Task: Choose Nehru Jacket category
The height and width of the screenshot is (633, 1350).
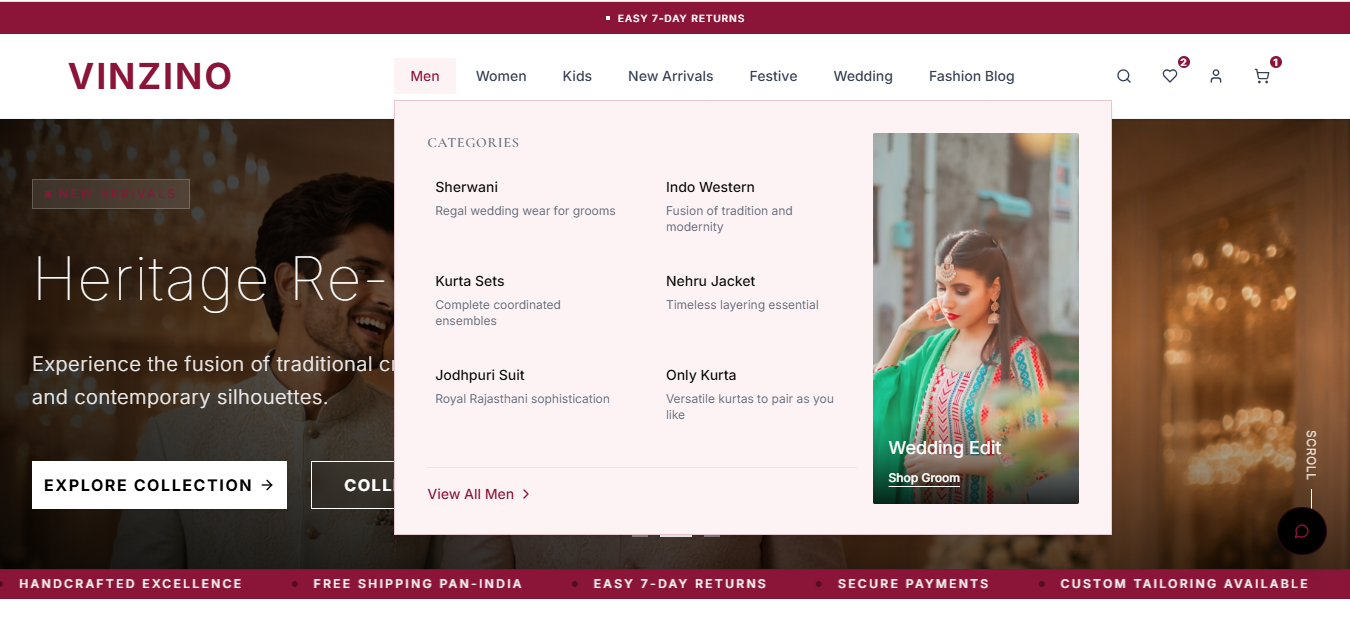Action: [711, 281]
